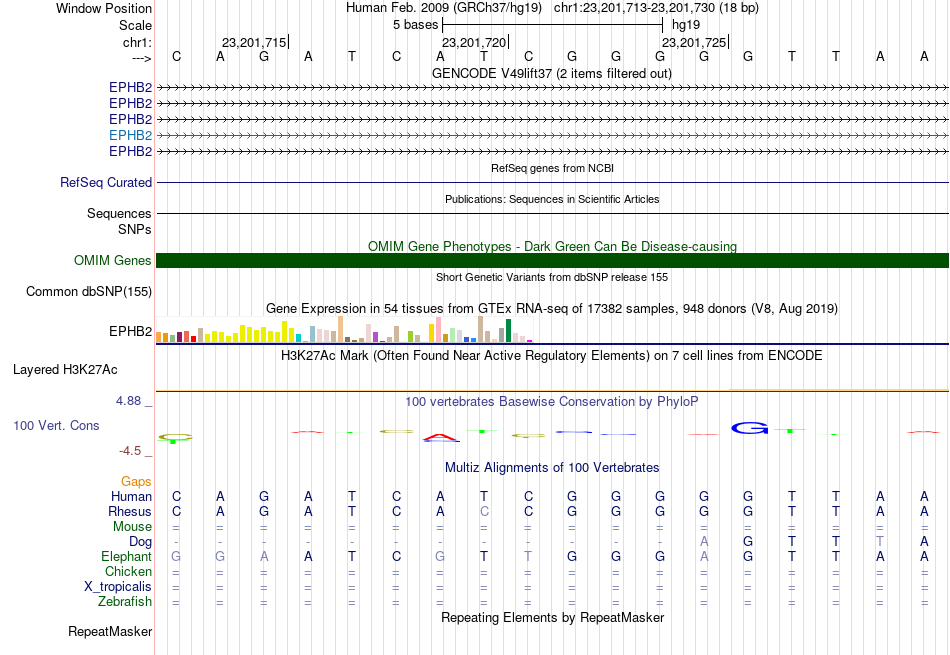Image resolution: width=950 pixels, height=655 pixels.
Task: Click the OMIM Genes track label
Action: point(113,261)
